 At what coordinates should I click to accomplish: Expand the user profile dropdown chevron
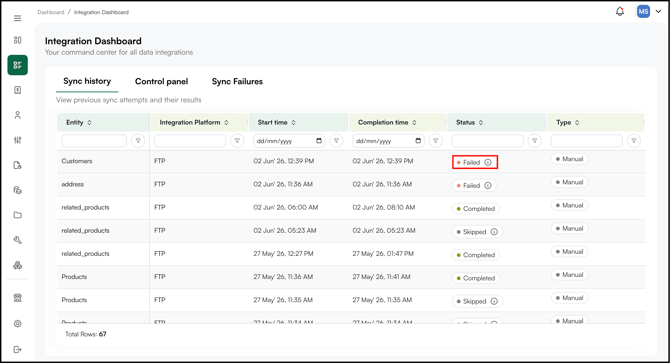(x=658, y=12)
